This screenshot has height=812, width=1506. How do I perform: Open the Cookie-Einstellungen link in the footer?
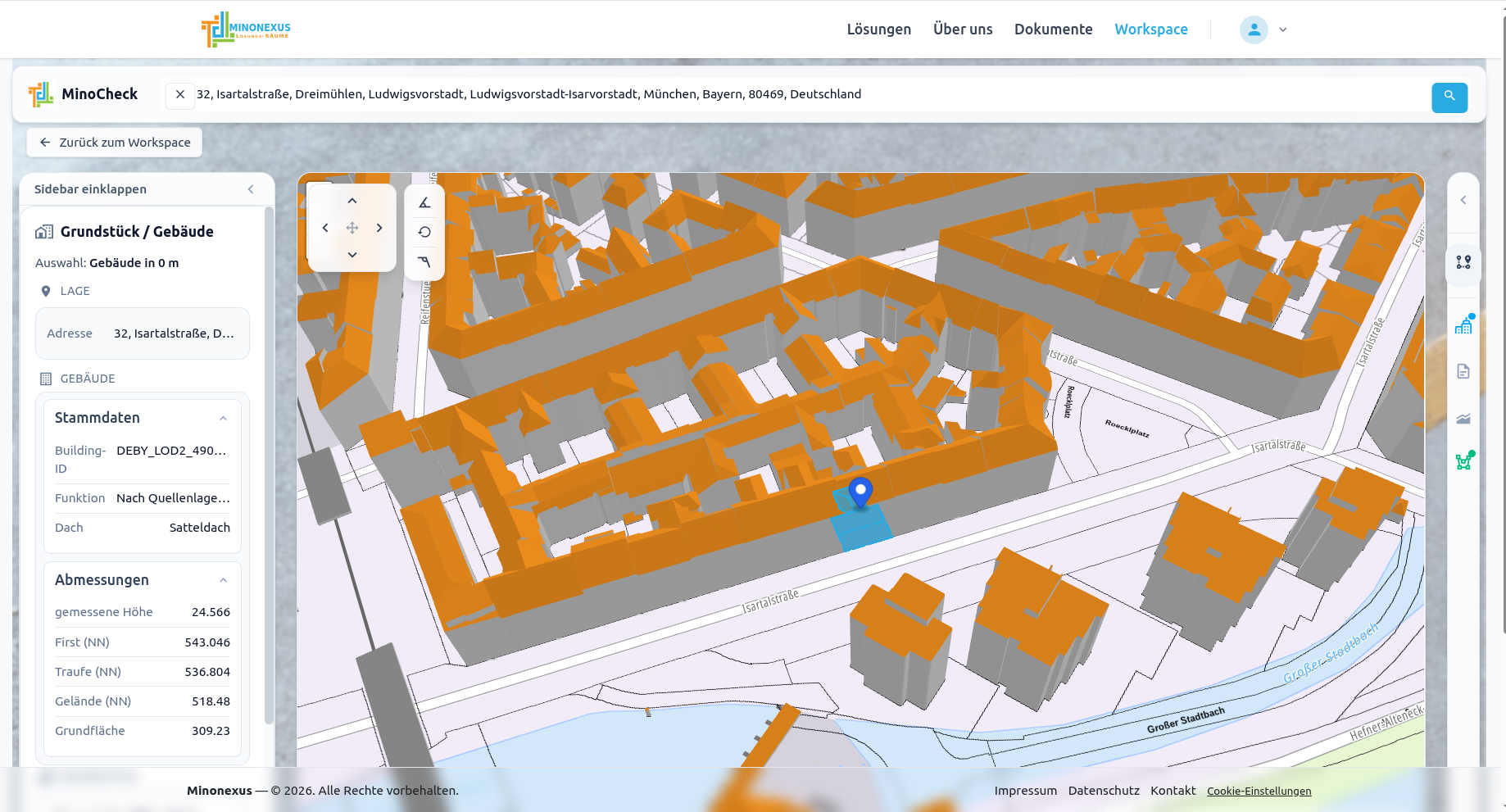click(1259, 790)
